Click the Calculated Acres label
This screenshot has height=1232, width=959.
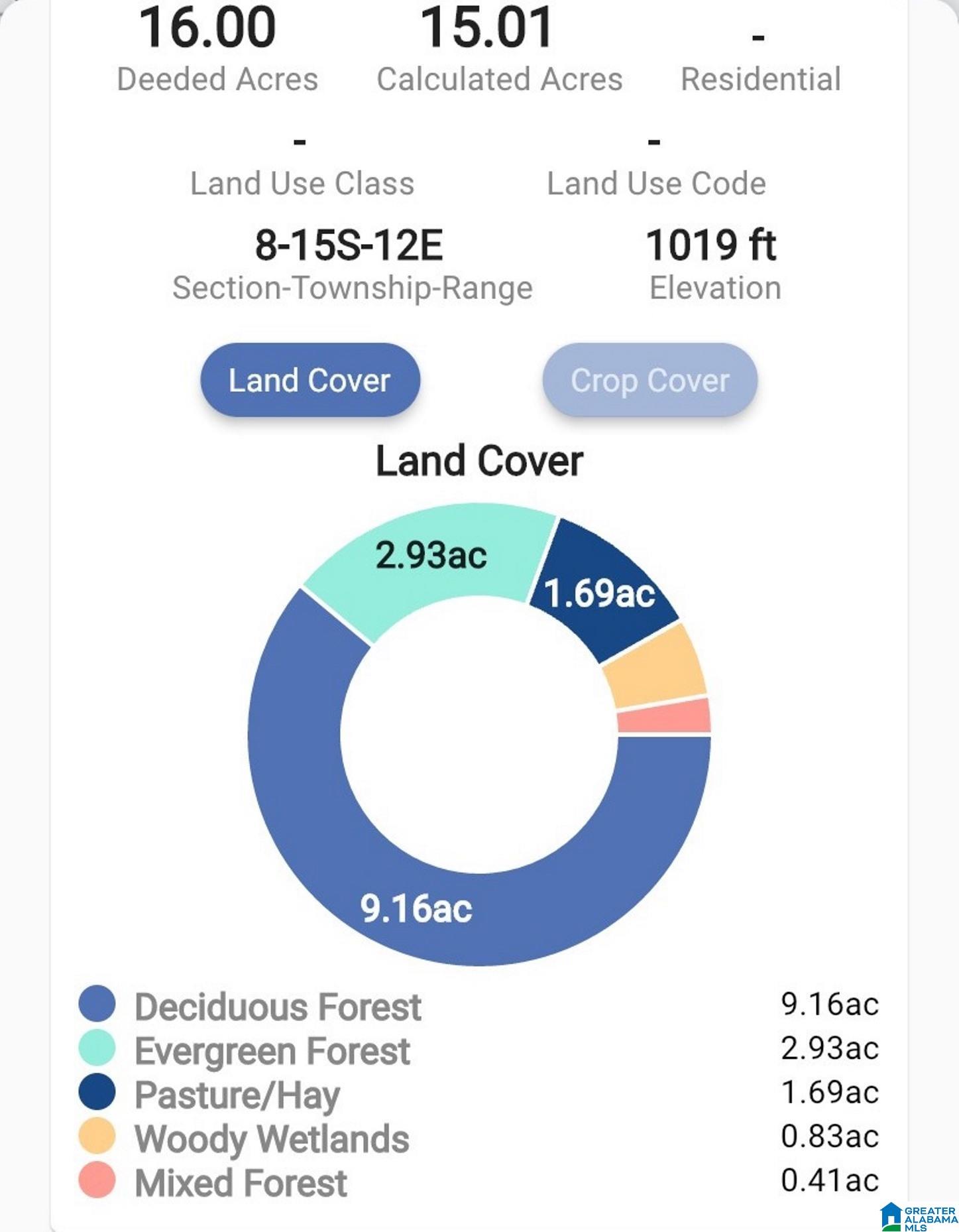[x=500, y=79]
